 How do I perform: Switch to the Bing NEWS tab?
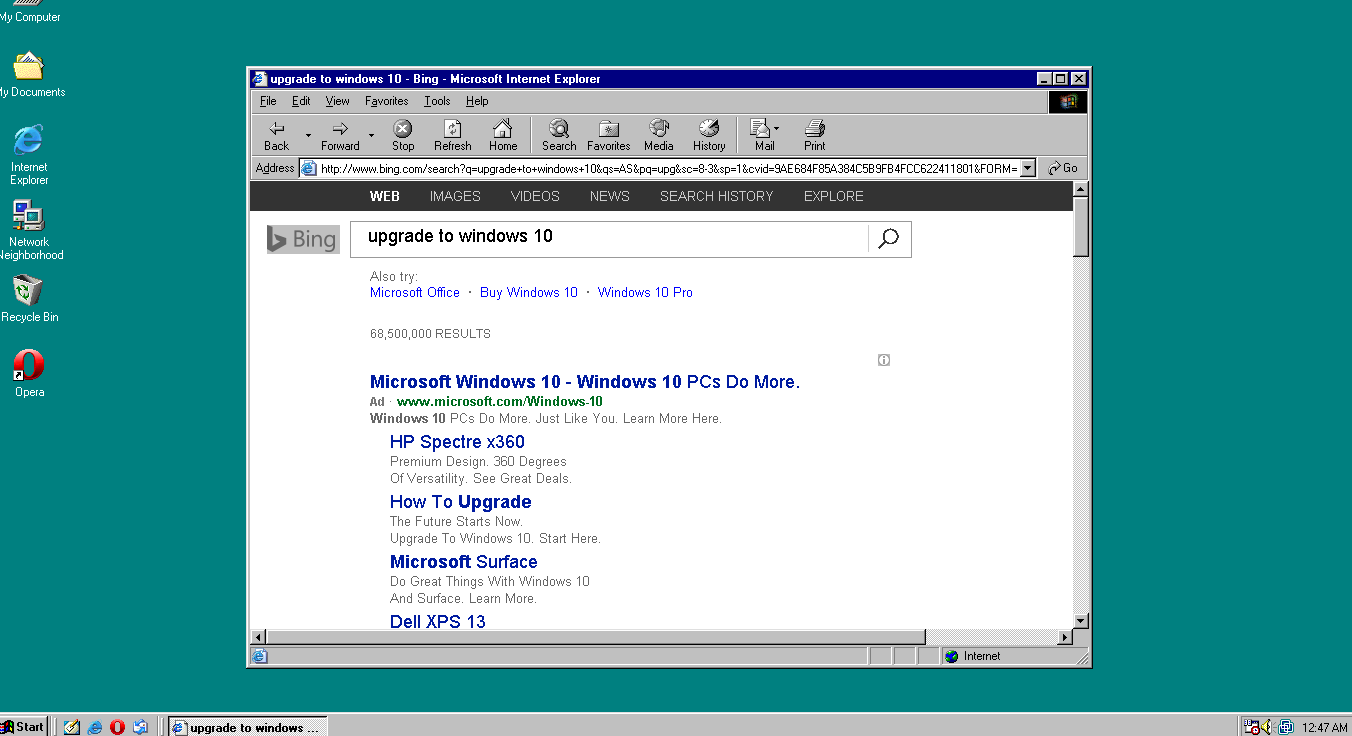click(x=610, y=196)
